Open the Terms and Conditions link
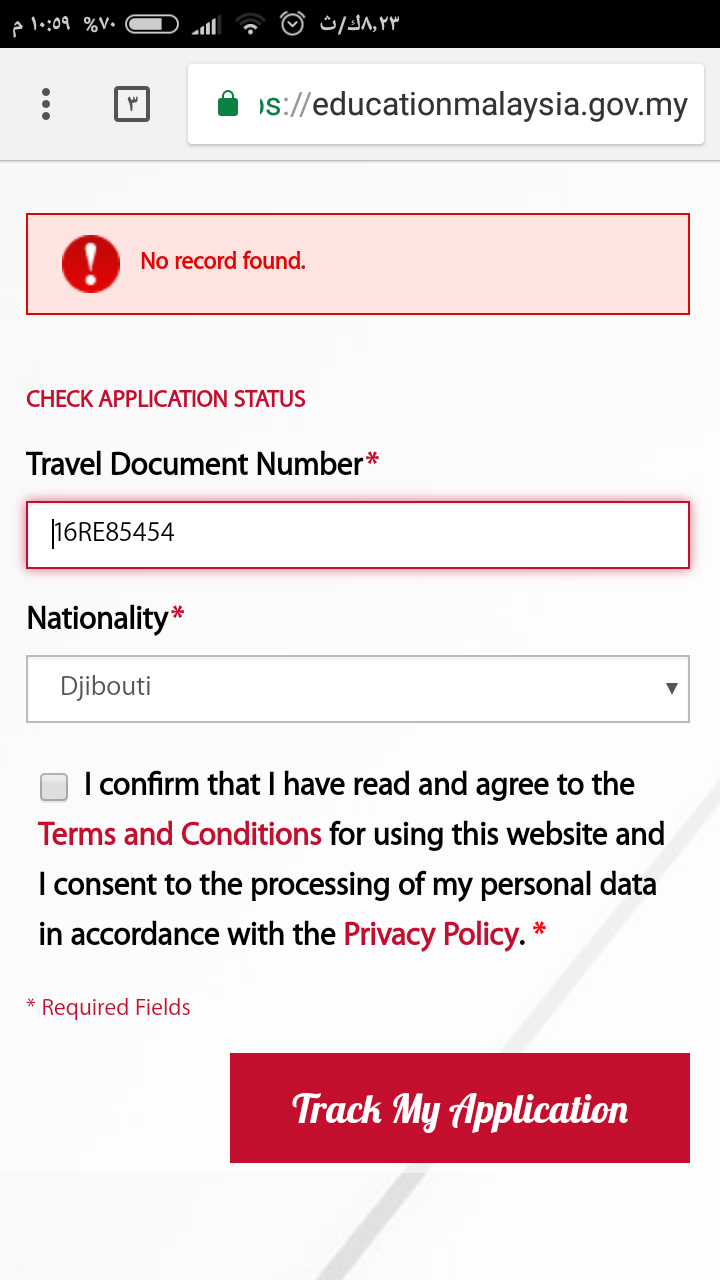This screenshot has height=1280, width=720. 180,834
